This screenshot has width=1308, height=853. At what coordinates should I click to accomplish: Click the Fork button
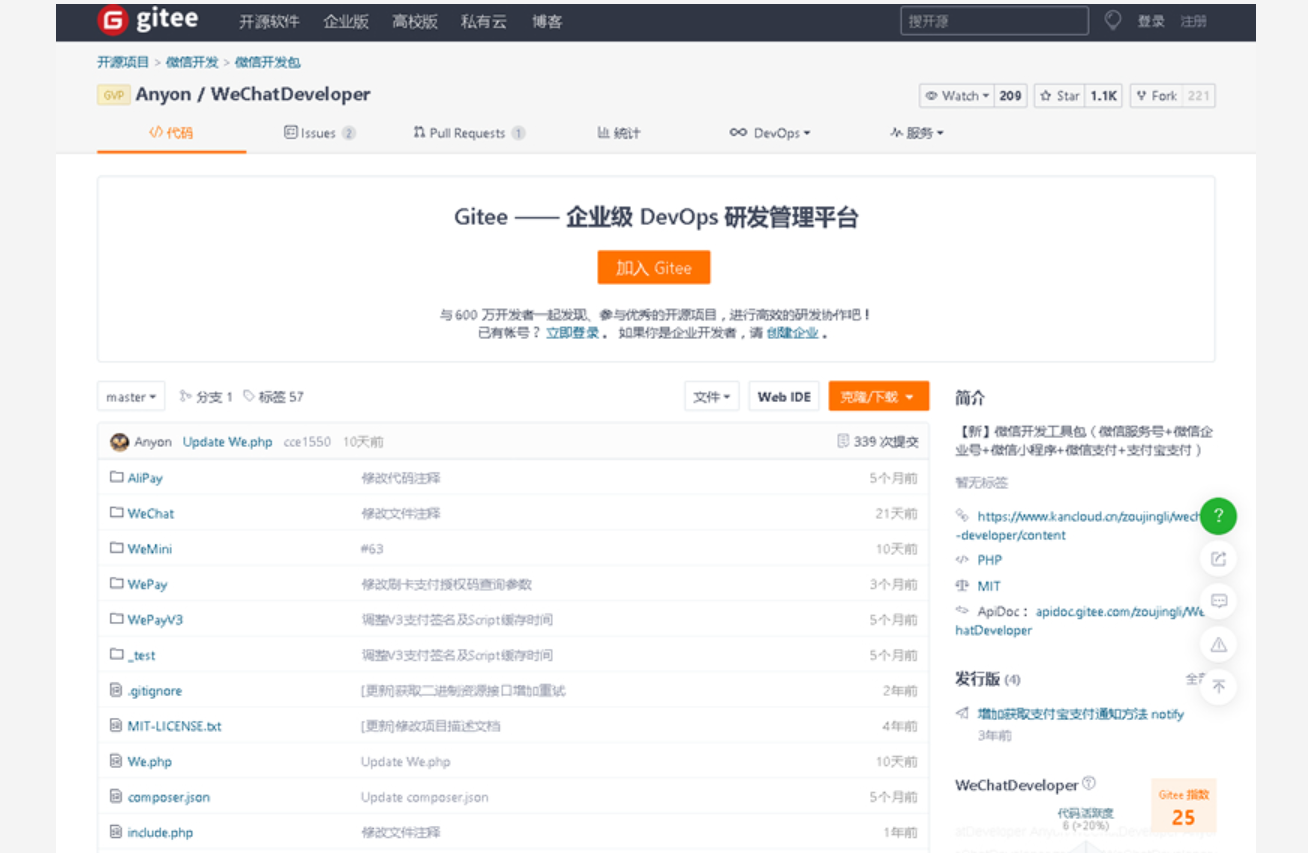(x=1157, y=96)
